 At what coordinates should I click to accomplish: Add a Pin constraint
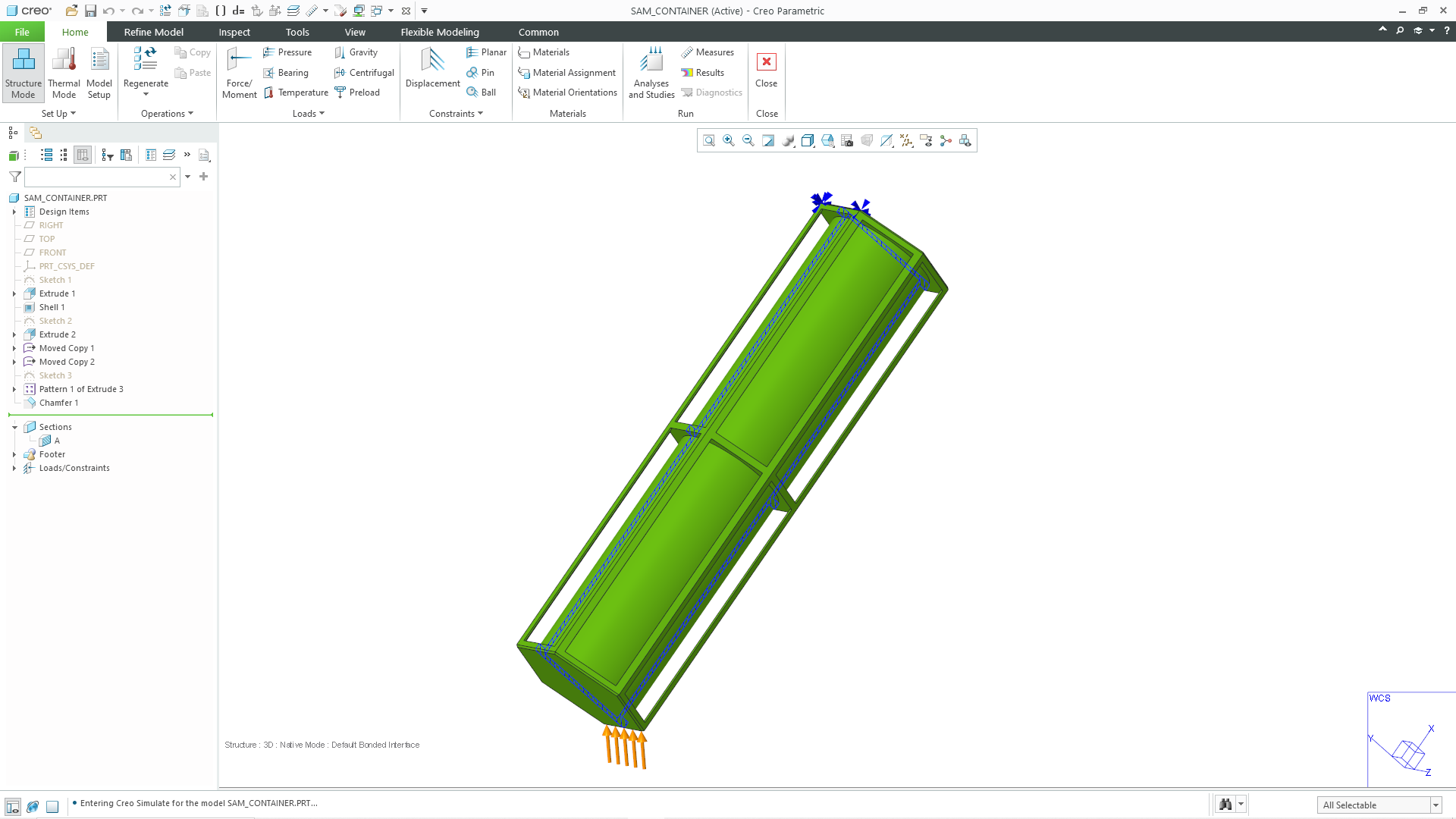coord(482,72)
